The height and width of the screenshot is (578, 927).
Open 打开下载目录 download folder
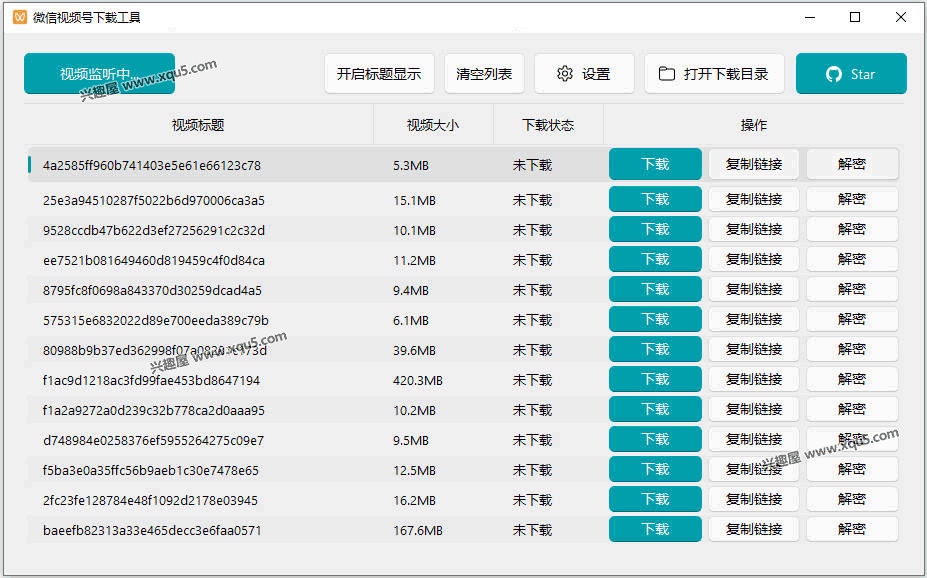(714, 74)
